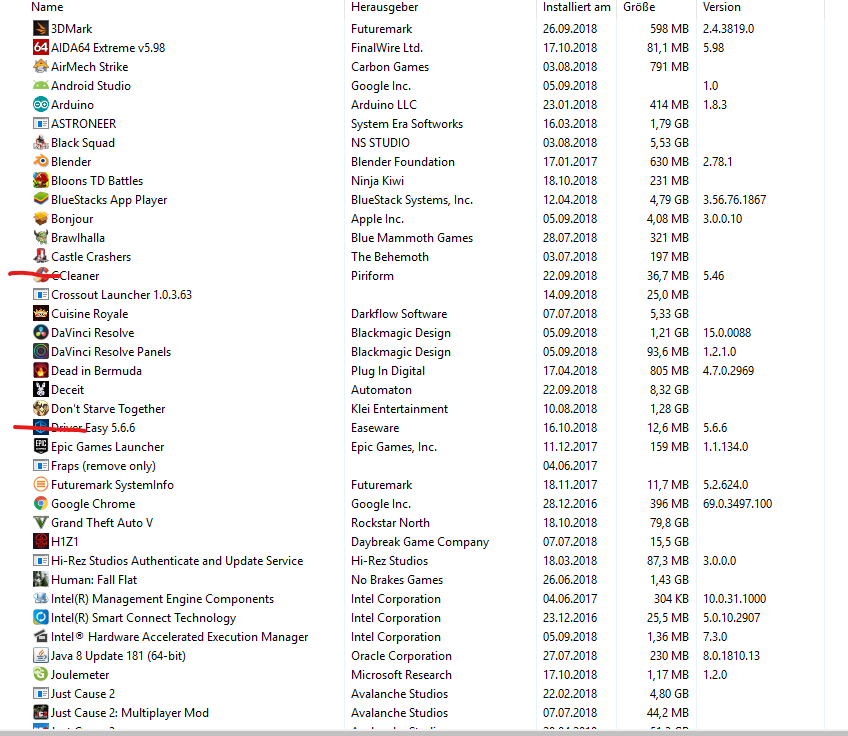Select the Google Chrome icon
This screenshot has width=848, height=736.
(x=41, y=503)
